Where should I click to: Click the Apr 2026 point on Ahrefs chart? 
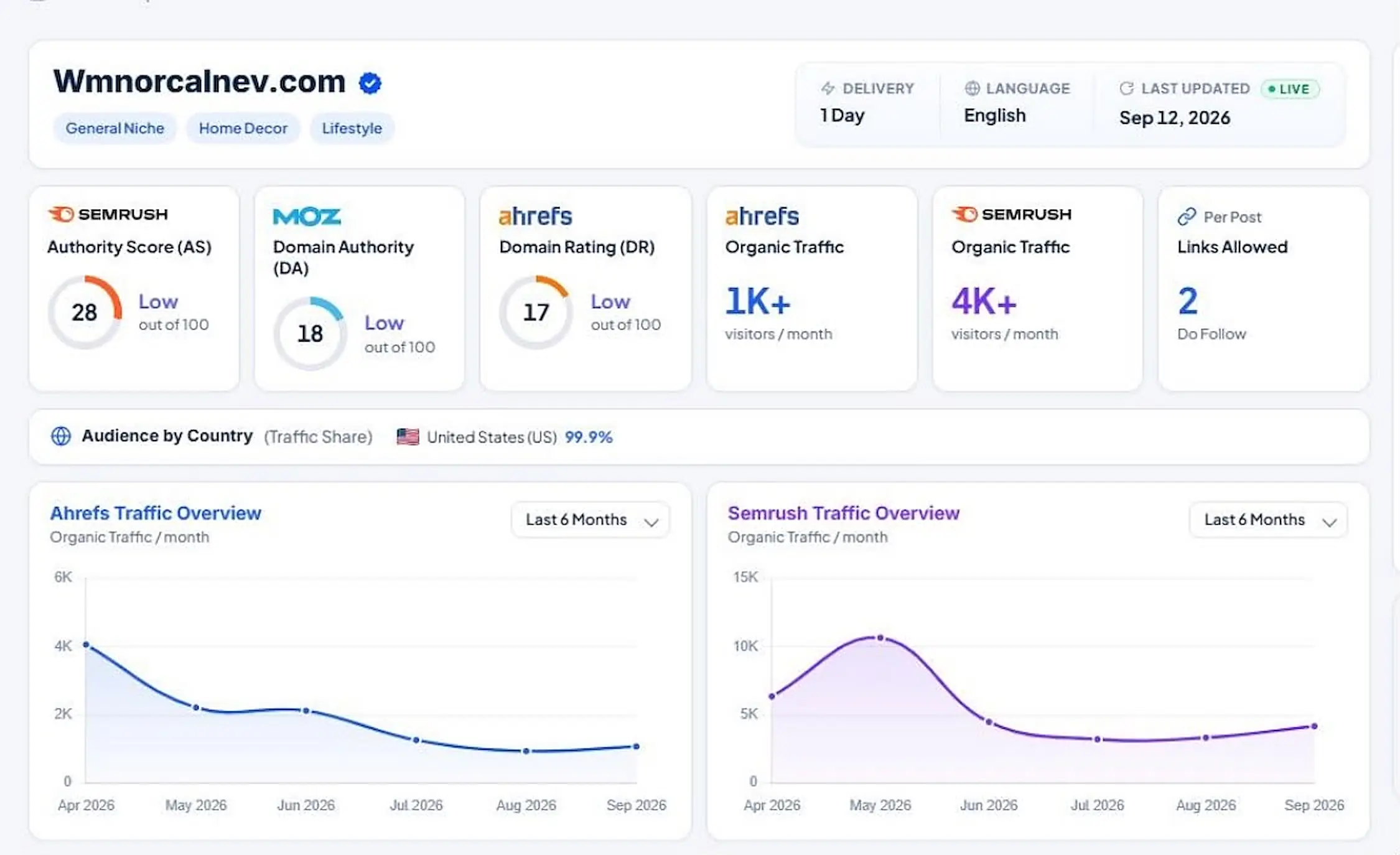pyautogui.click(x=86, y=645)
